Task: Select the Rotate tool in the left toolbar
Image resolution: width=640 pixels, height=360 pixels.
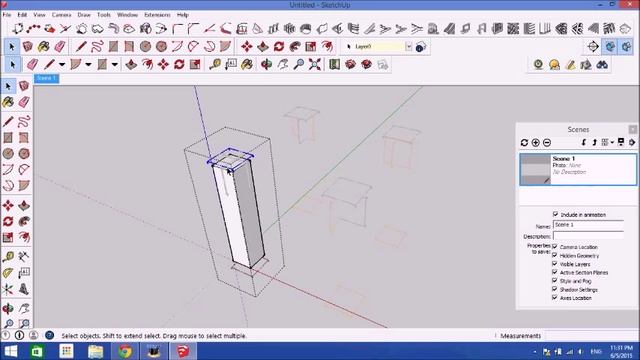Action: pyautogui.click(x=8, y=221)
